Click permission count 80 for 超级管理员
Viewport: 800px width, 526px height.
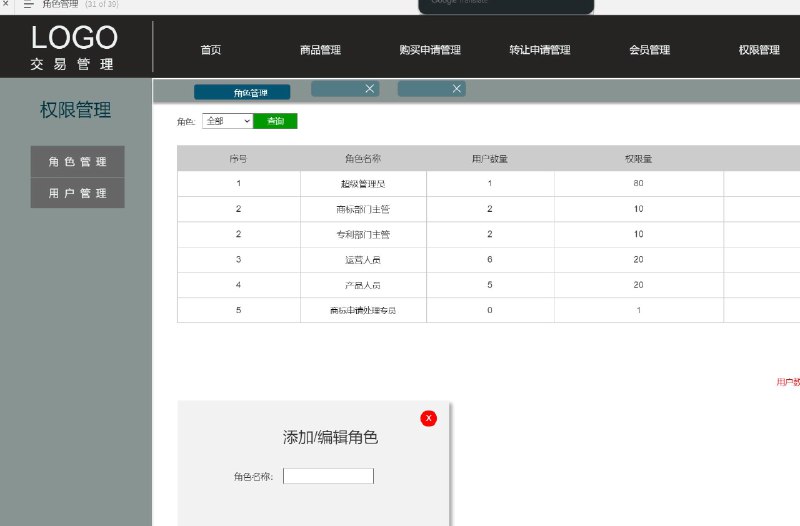click(x=638, y=183)
